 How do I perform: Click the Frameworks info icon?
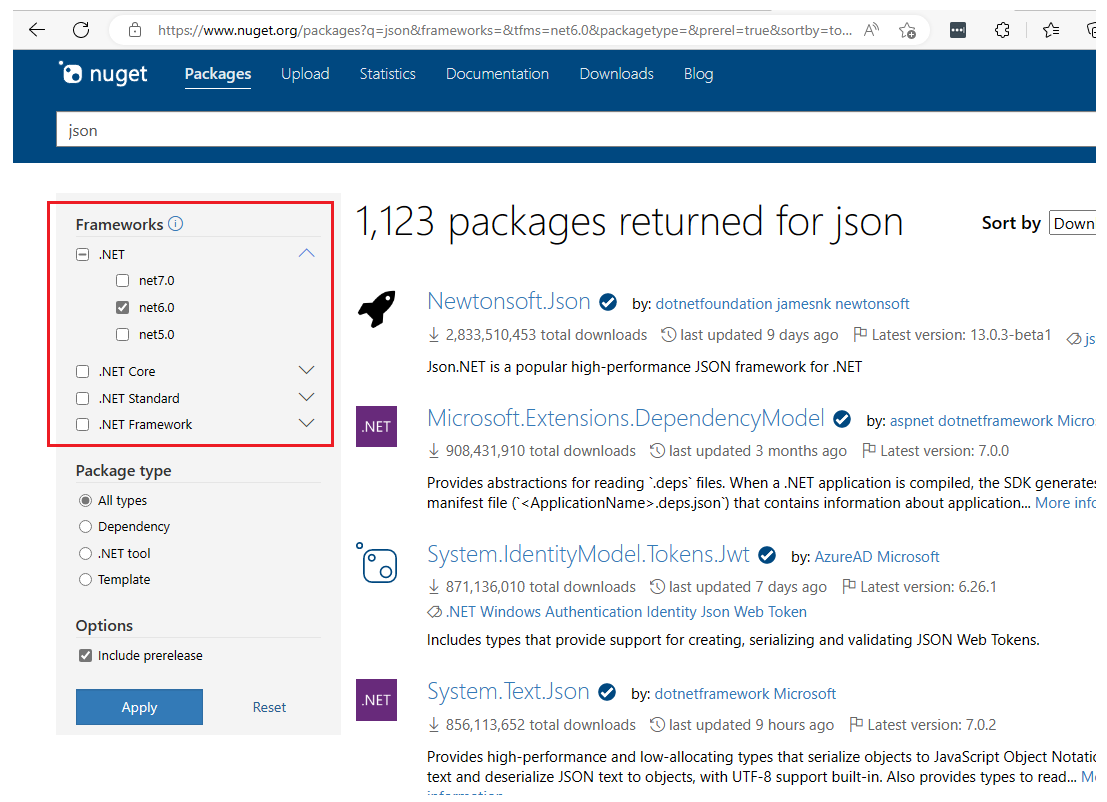[176, 224]
